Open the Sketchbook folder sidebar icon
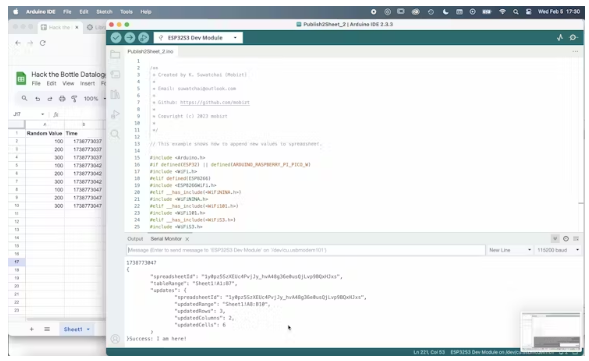This screenshot has height=361, width=589. (x=115, y=54)
